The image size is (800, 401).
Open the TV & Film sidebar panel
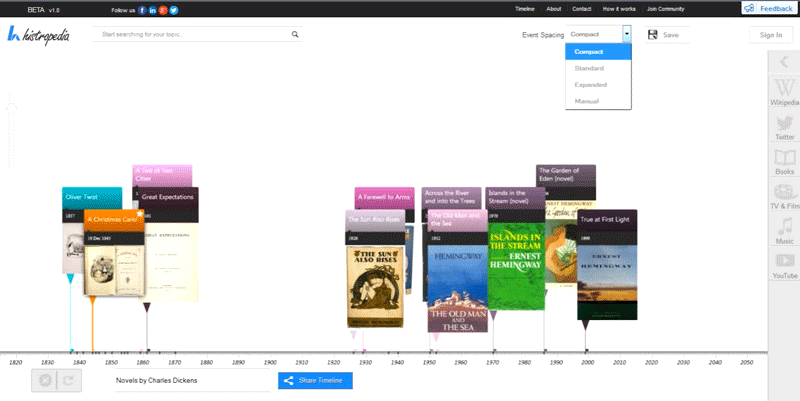784,196
